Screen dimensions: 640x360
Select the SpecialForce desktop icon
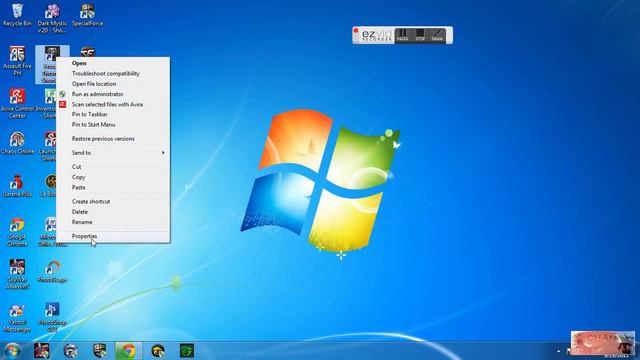coord(87,15)
